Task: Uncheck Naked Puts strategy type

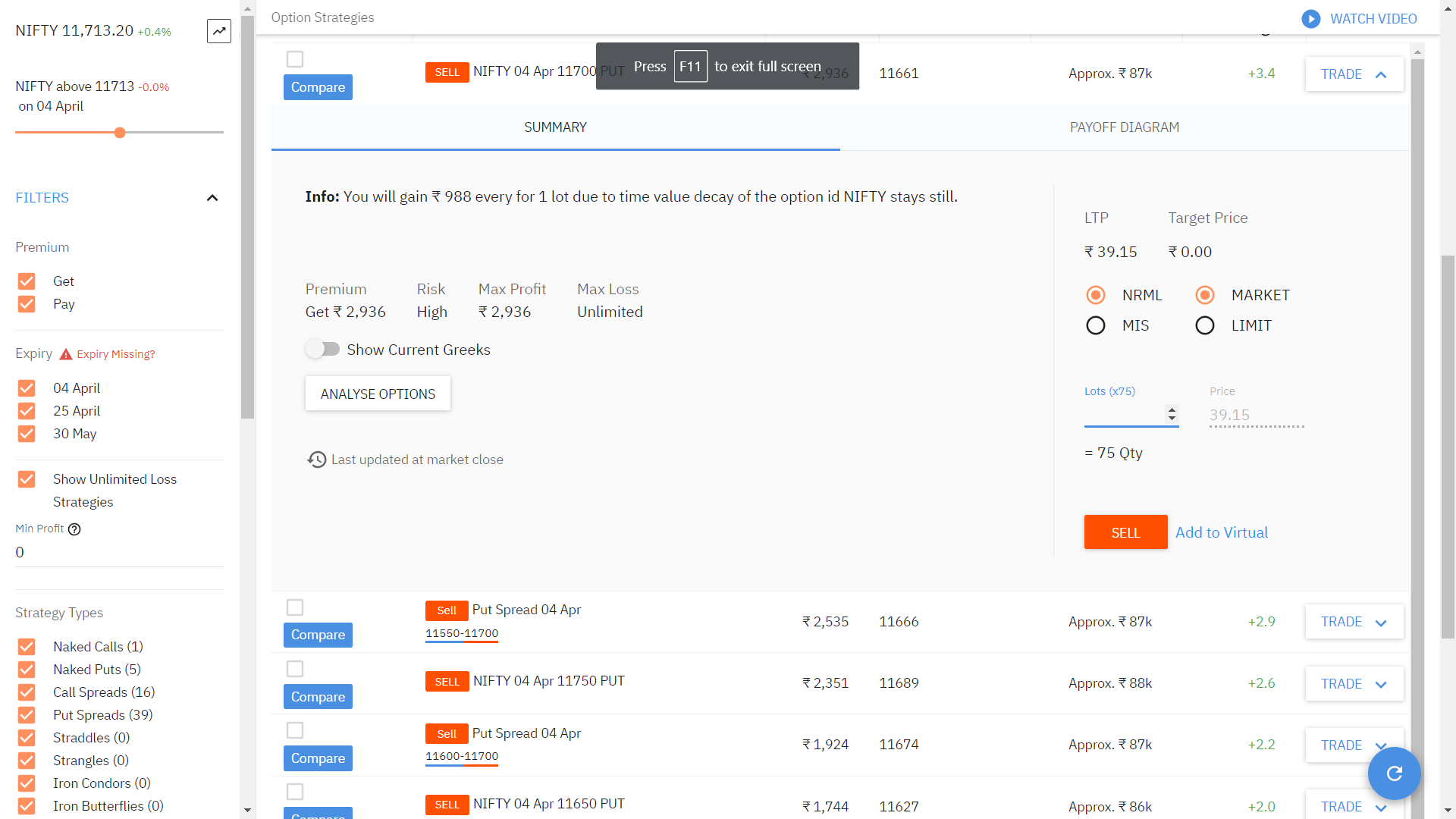Action: click(27, 670)
